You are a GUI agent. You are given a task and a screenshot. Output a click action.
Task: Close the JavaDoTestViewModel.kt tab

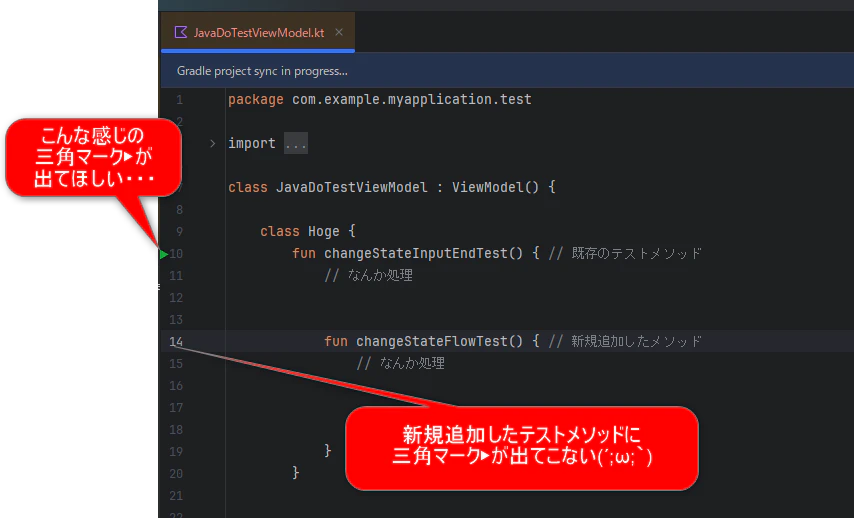339,32
